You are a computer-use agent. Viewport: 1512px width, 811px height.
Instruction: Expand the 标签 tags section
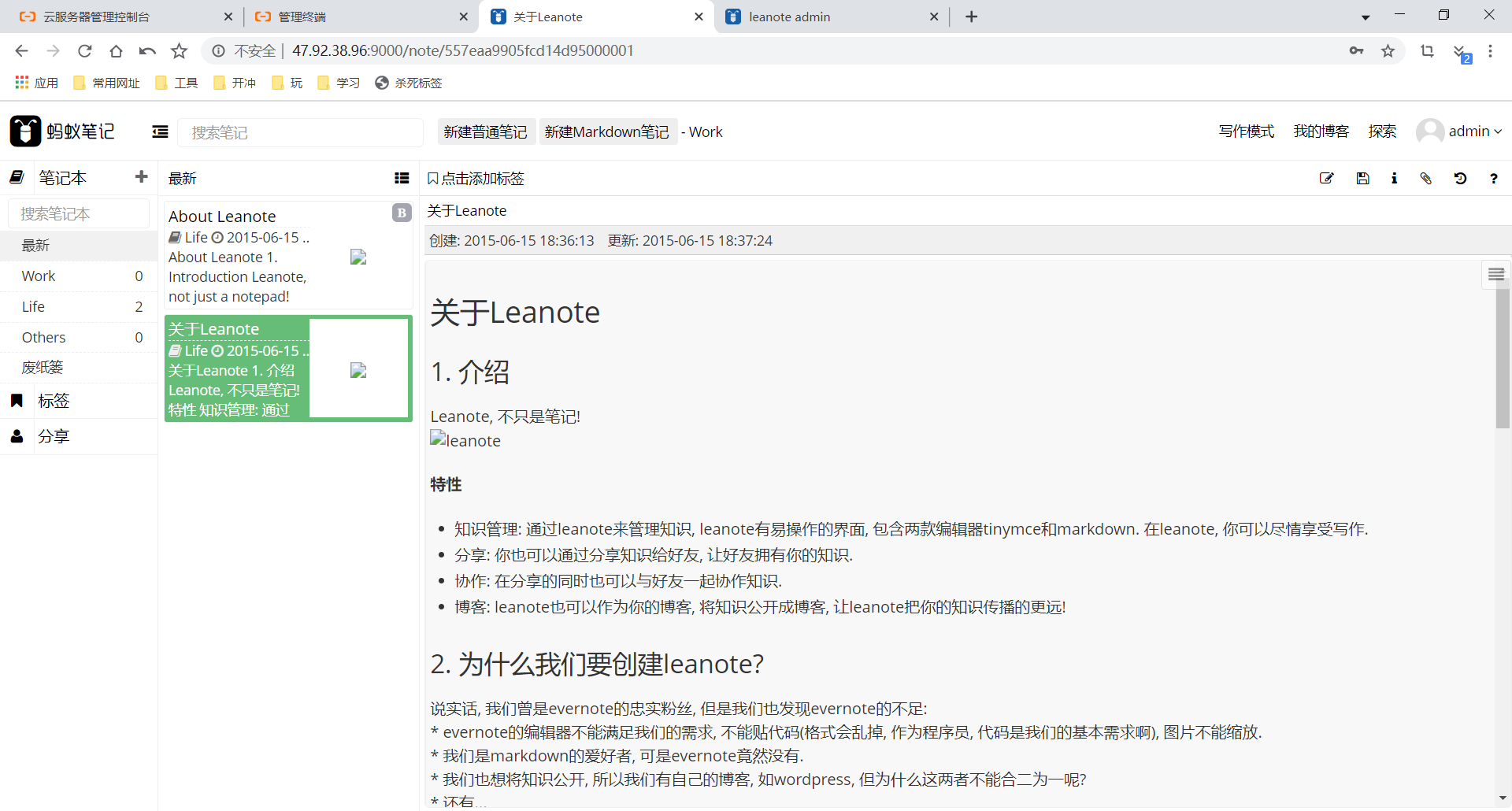[79, 401]
